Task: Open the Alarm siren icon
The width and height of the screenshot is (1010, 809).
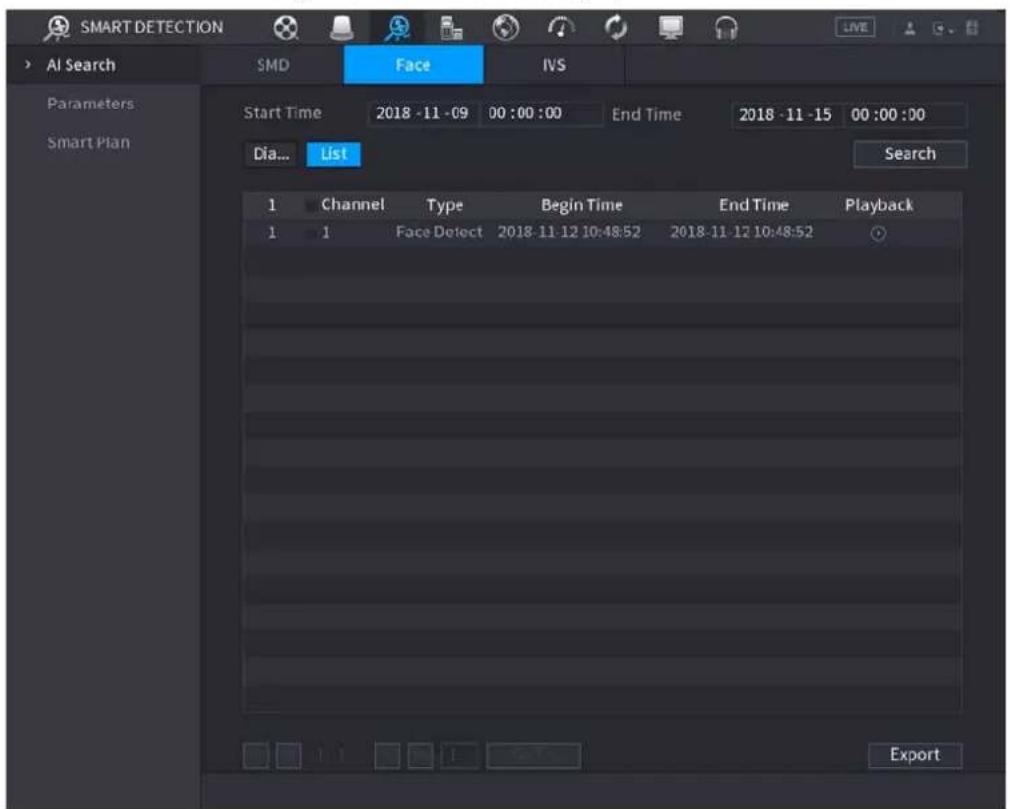Action: (x=341, y=28)
